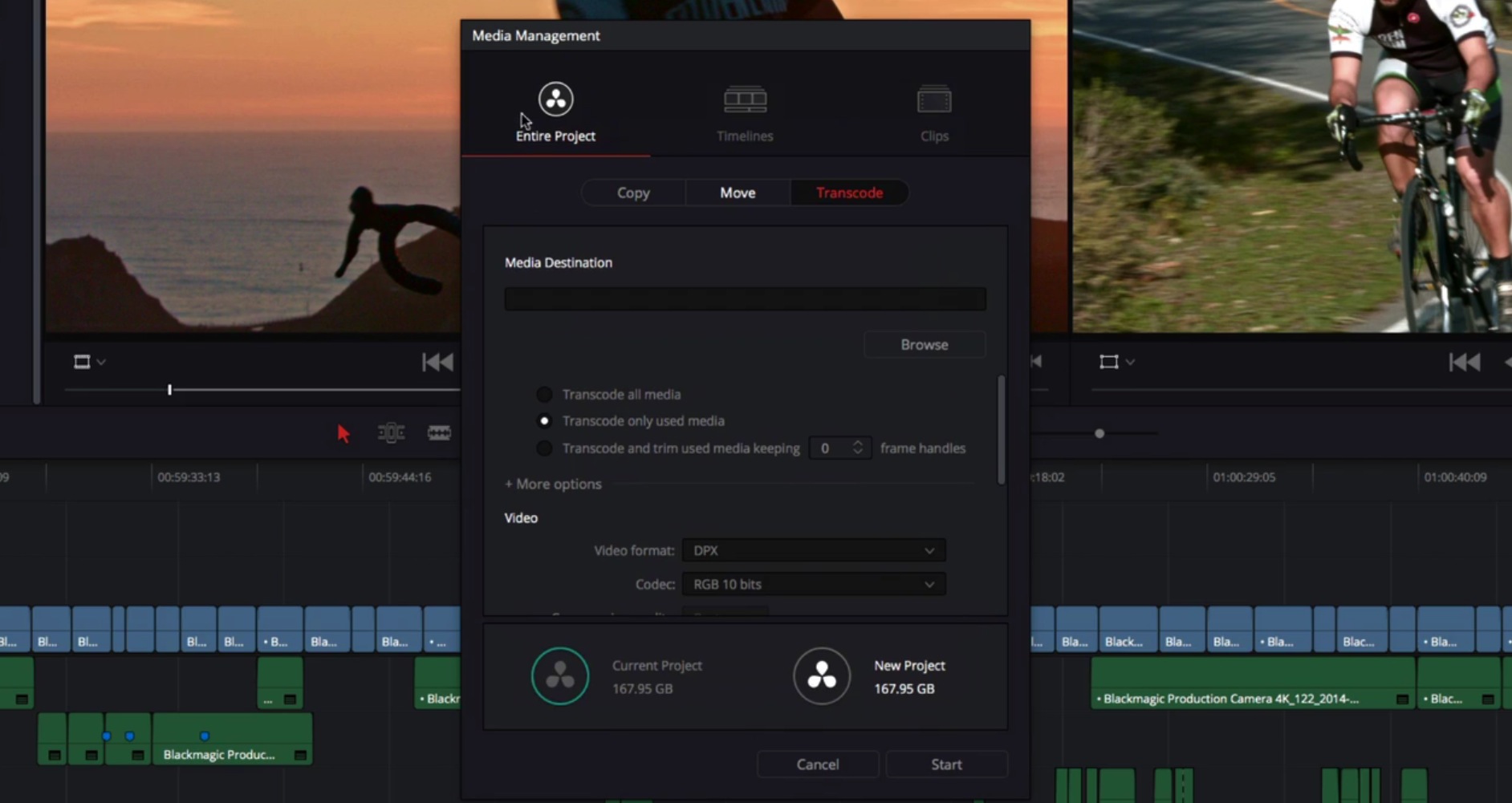The width and height of the screenshot is (1512, 803).
Task: Choose Transcode and trim used media
Action: point(544,448)
